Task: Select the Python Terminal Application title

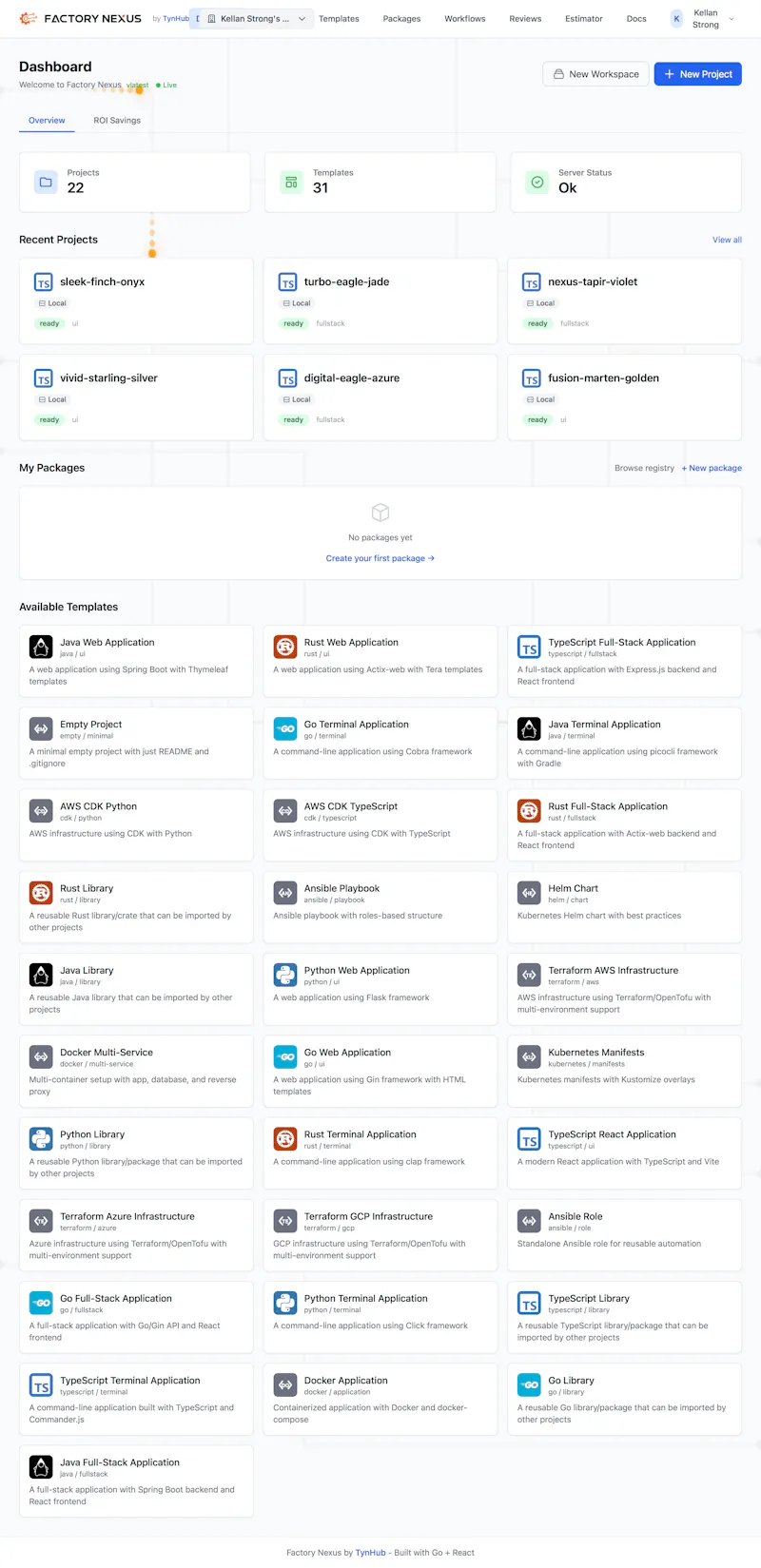Action: (366, 1299)
